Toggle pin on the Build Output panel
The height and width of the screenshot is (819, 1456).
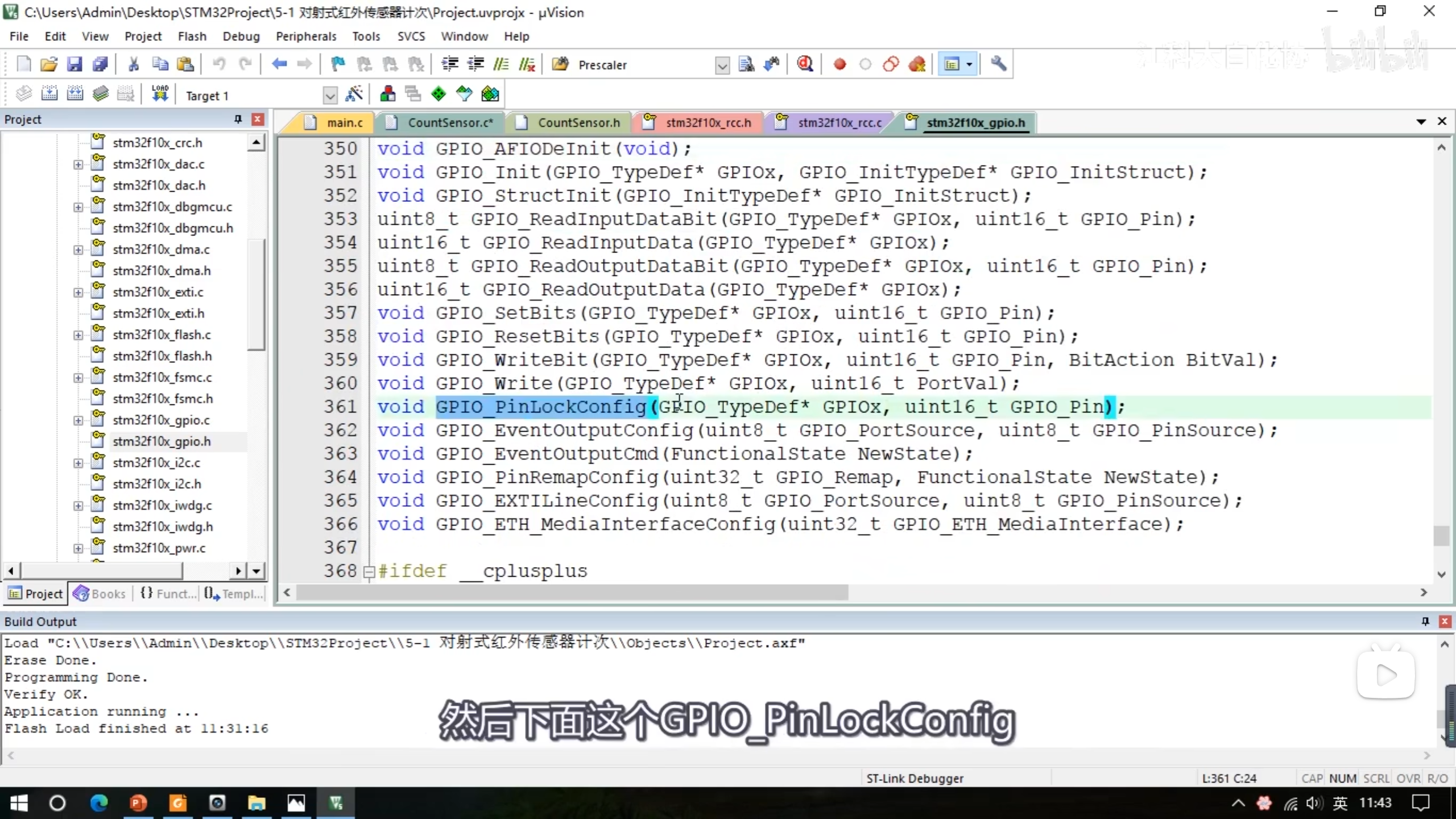click(1425, 621)
